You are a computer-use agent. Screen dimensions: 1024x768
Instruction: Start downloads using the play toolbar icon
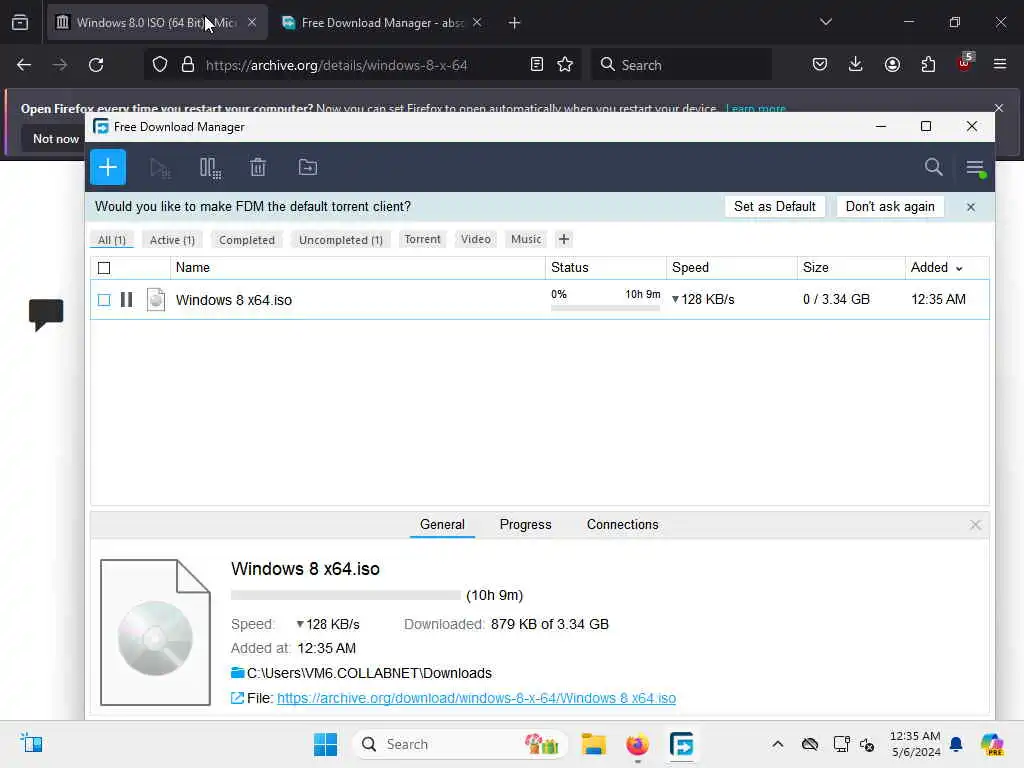click(160, 168)
